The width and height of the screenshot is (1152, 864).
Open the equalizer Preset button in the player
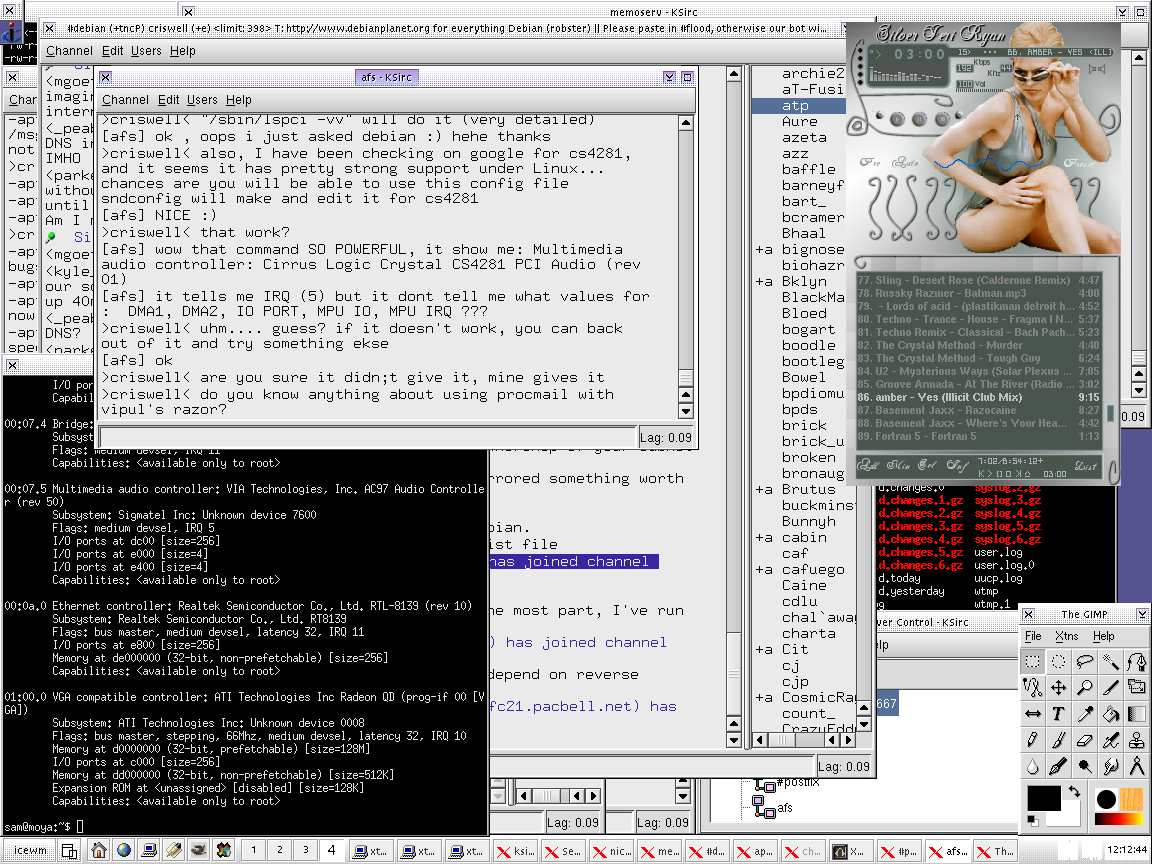[1079, 163]
